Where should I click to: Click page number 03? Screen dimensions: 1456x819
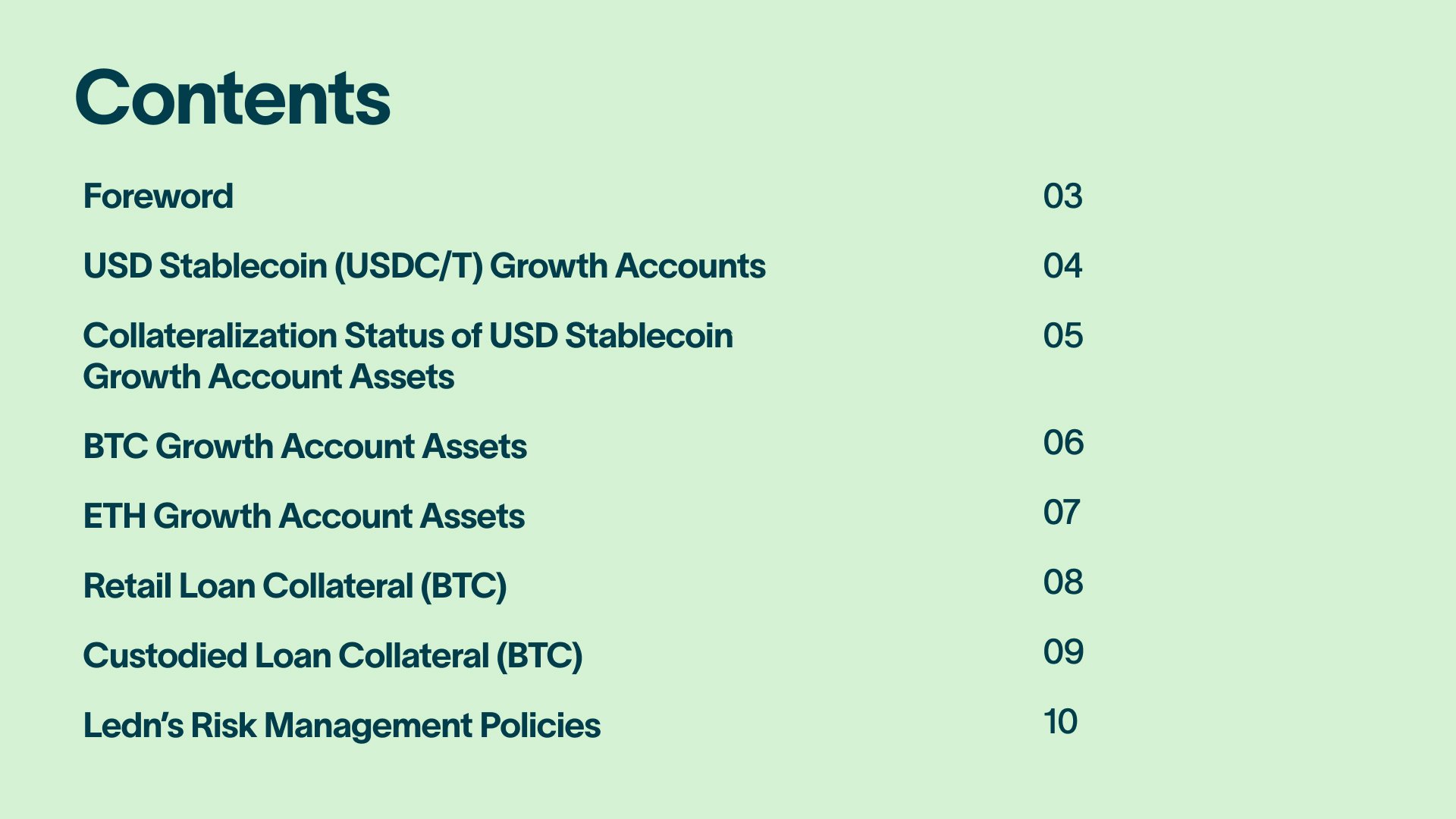(x=1062, y=196)
